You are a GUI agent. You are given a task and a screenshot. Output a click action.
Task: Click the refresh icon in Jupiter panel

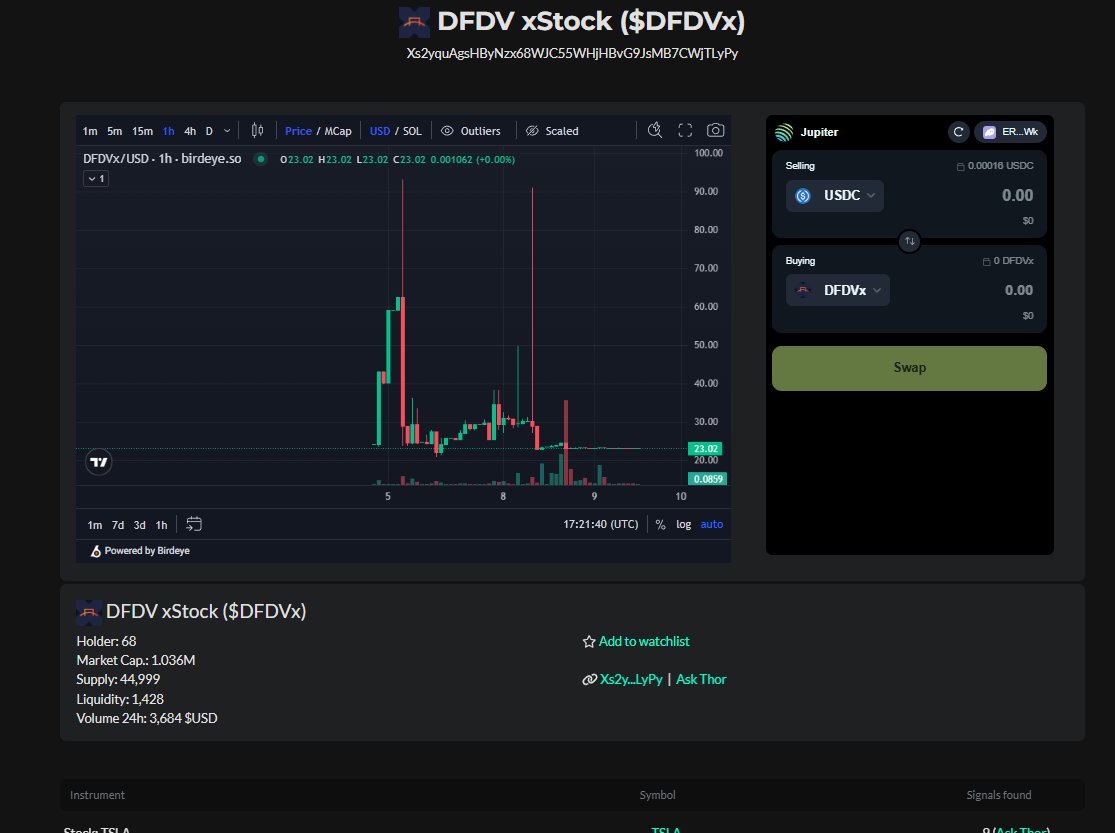(x=958, y=131)
